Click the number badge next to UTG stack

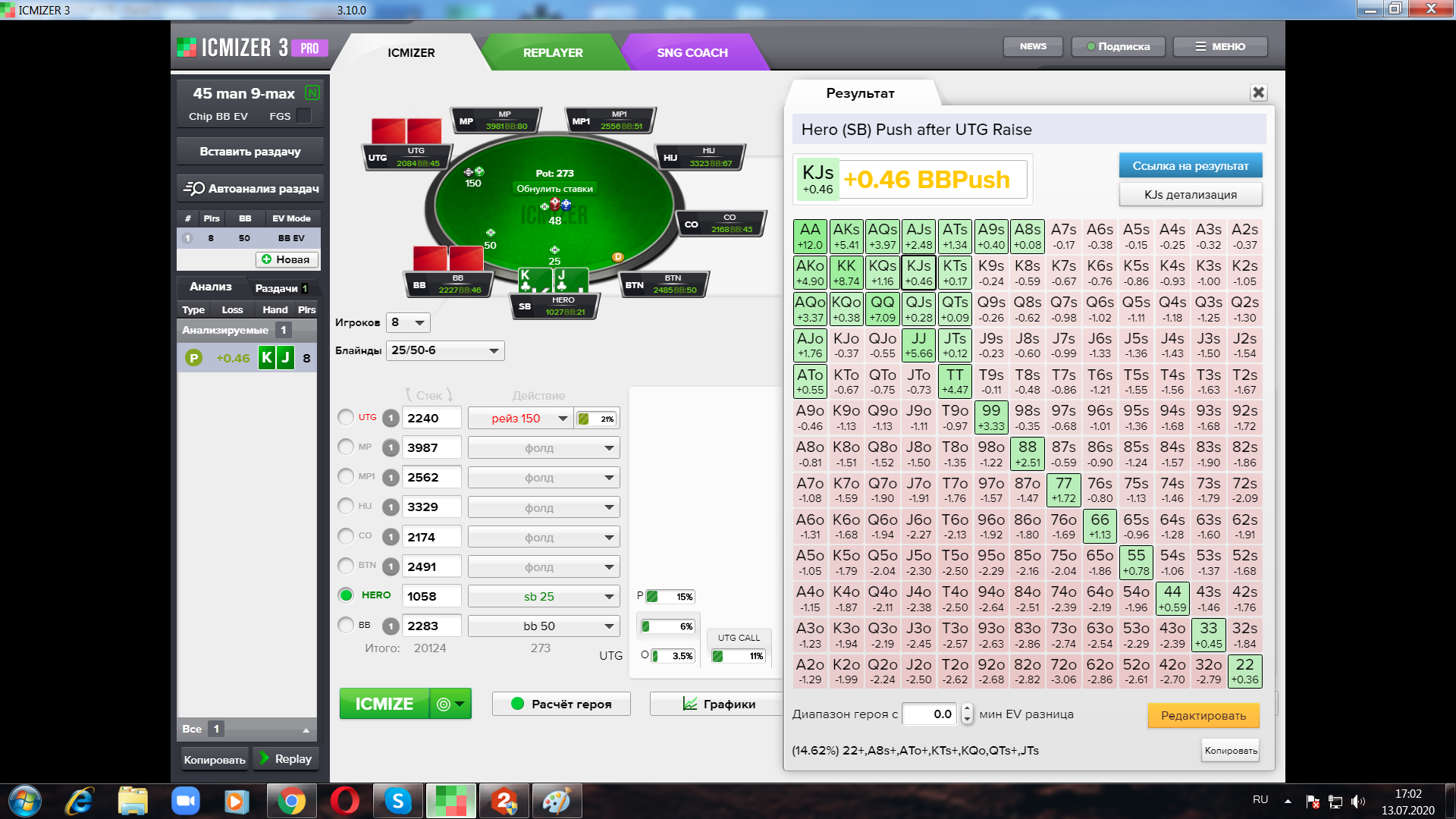pyautogui.click(x=391, y=418)
